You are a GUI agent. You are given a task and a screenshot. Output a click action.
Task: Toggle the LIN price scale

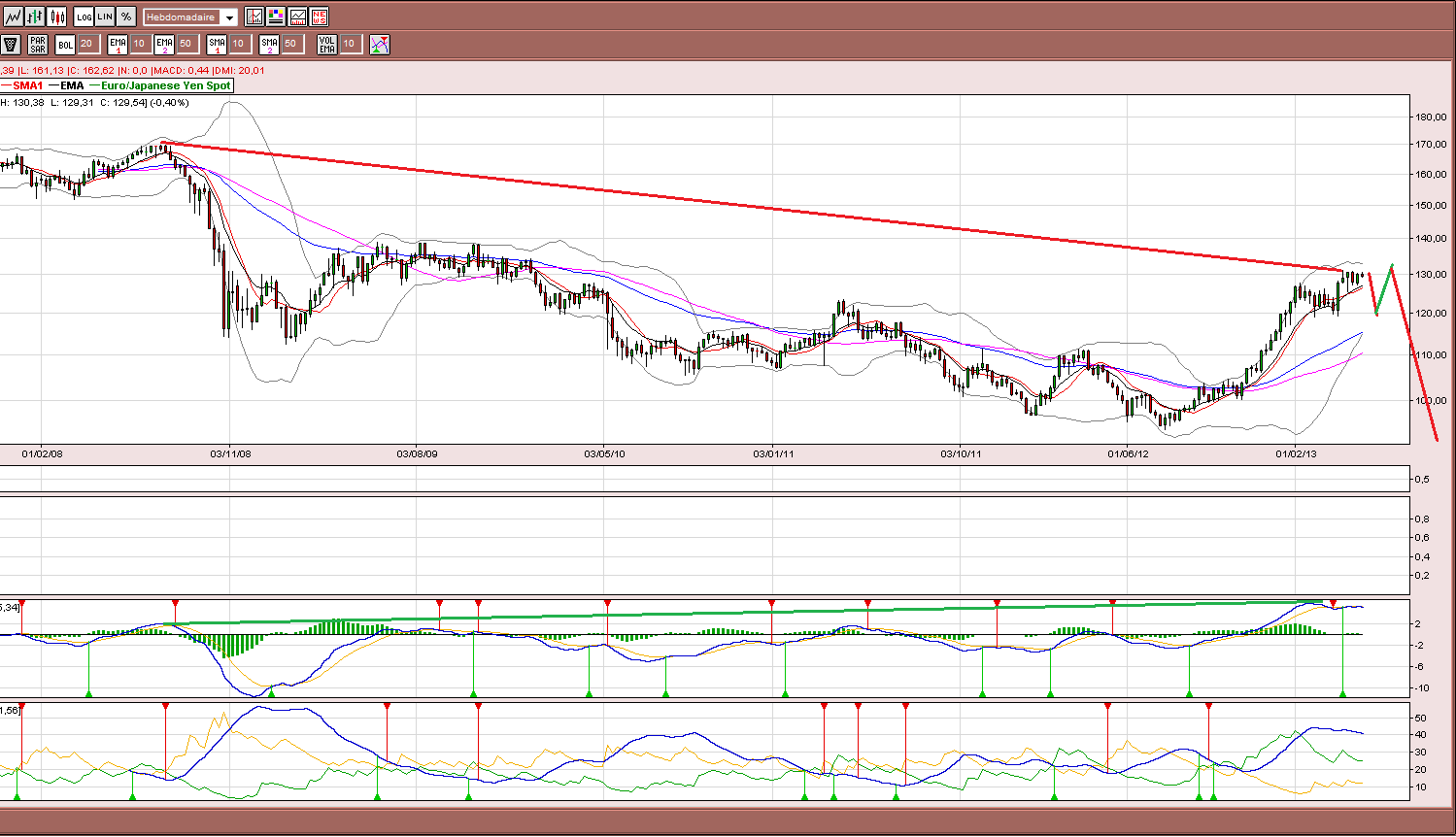(x=106, y=17)
